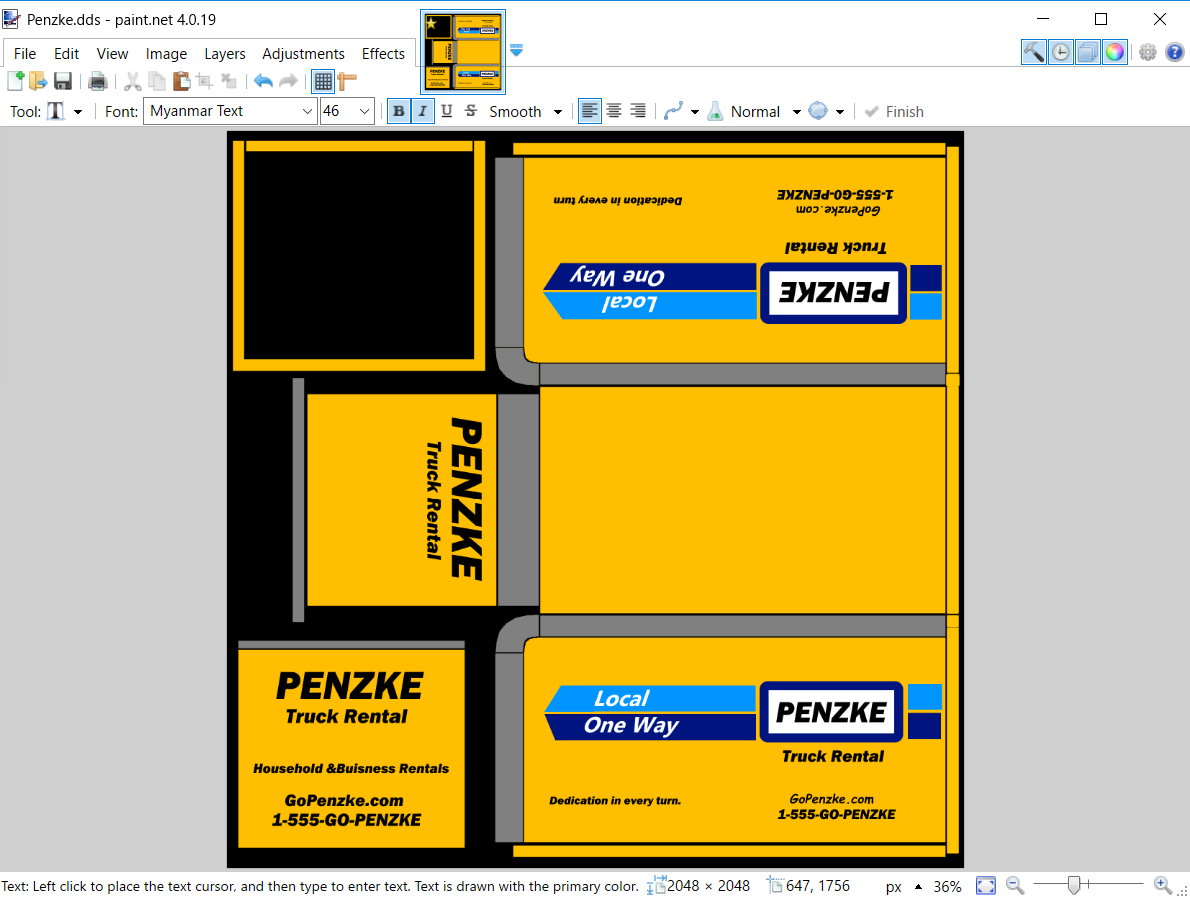Undo the last action with the Undo arrow
The width and height of the screenshot is (1190, 899).
(x=263, y=80)
